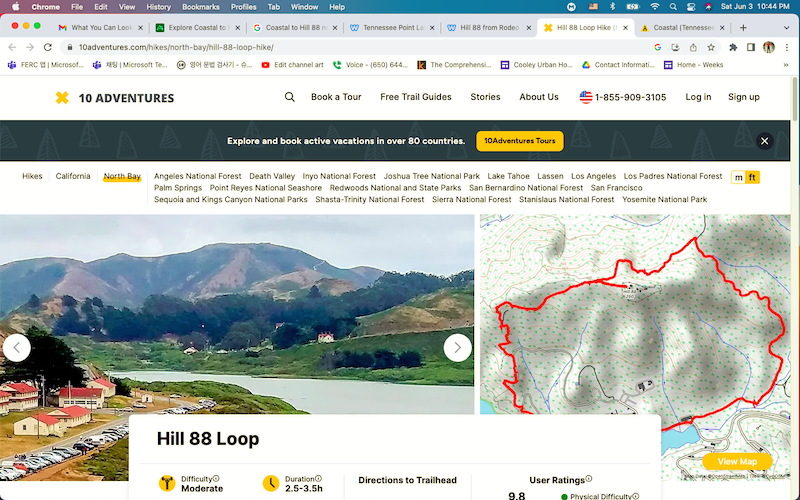Switch units to meters

pyautogui.click(x=738, y=178)
